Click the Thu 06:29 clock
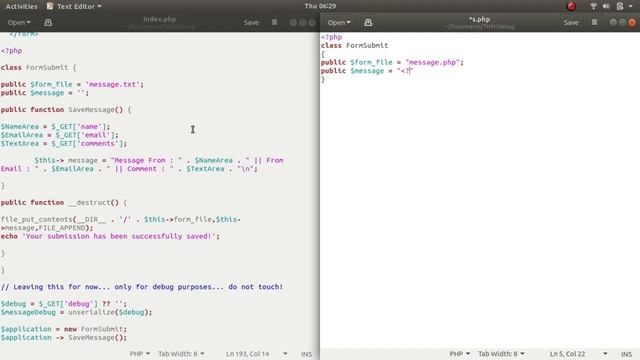Screen dimensions: 640x360 point(320,6)
